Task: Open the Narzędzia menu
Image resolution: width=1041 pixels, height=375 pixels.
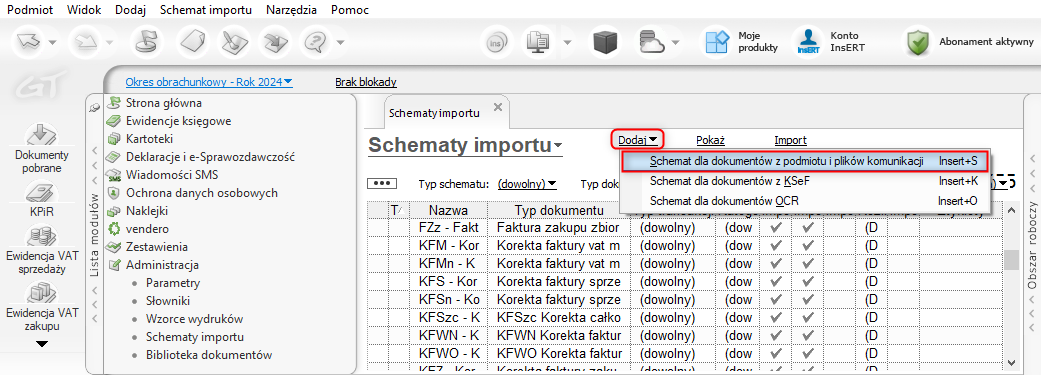Action: (291, 11)
